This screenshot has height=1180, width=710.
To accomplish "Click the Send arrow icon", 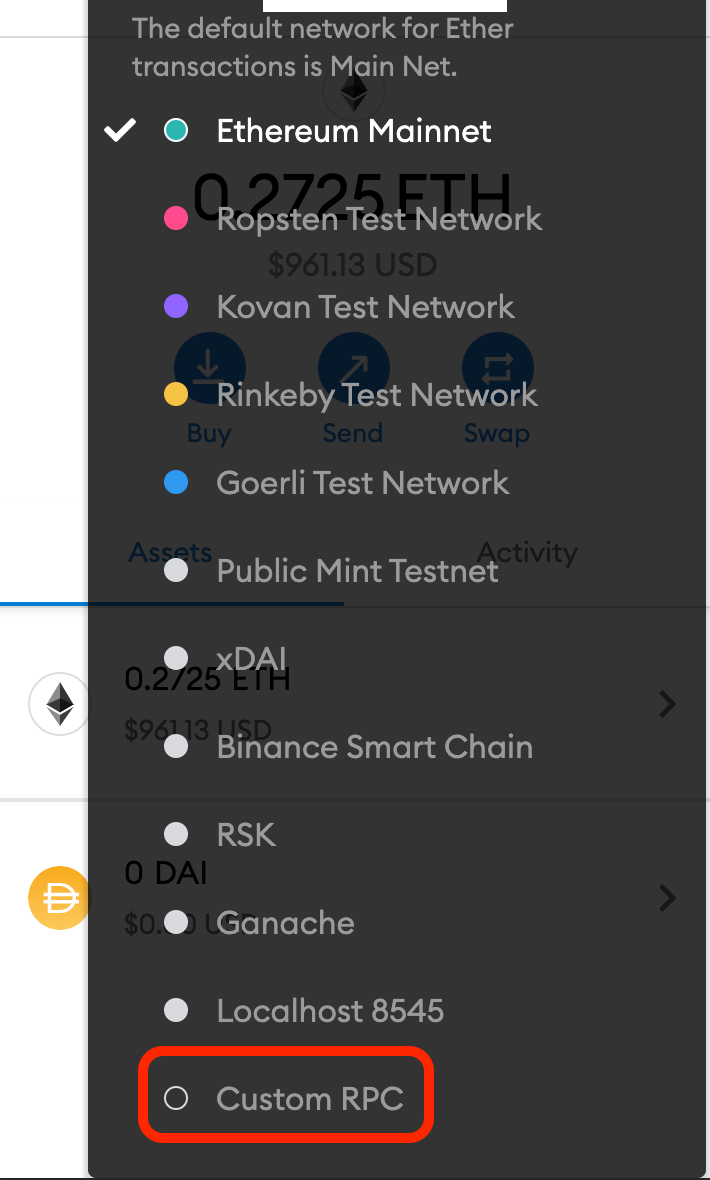I will 353,367.
